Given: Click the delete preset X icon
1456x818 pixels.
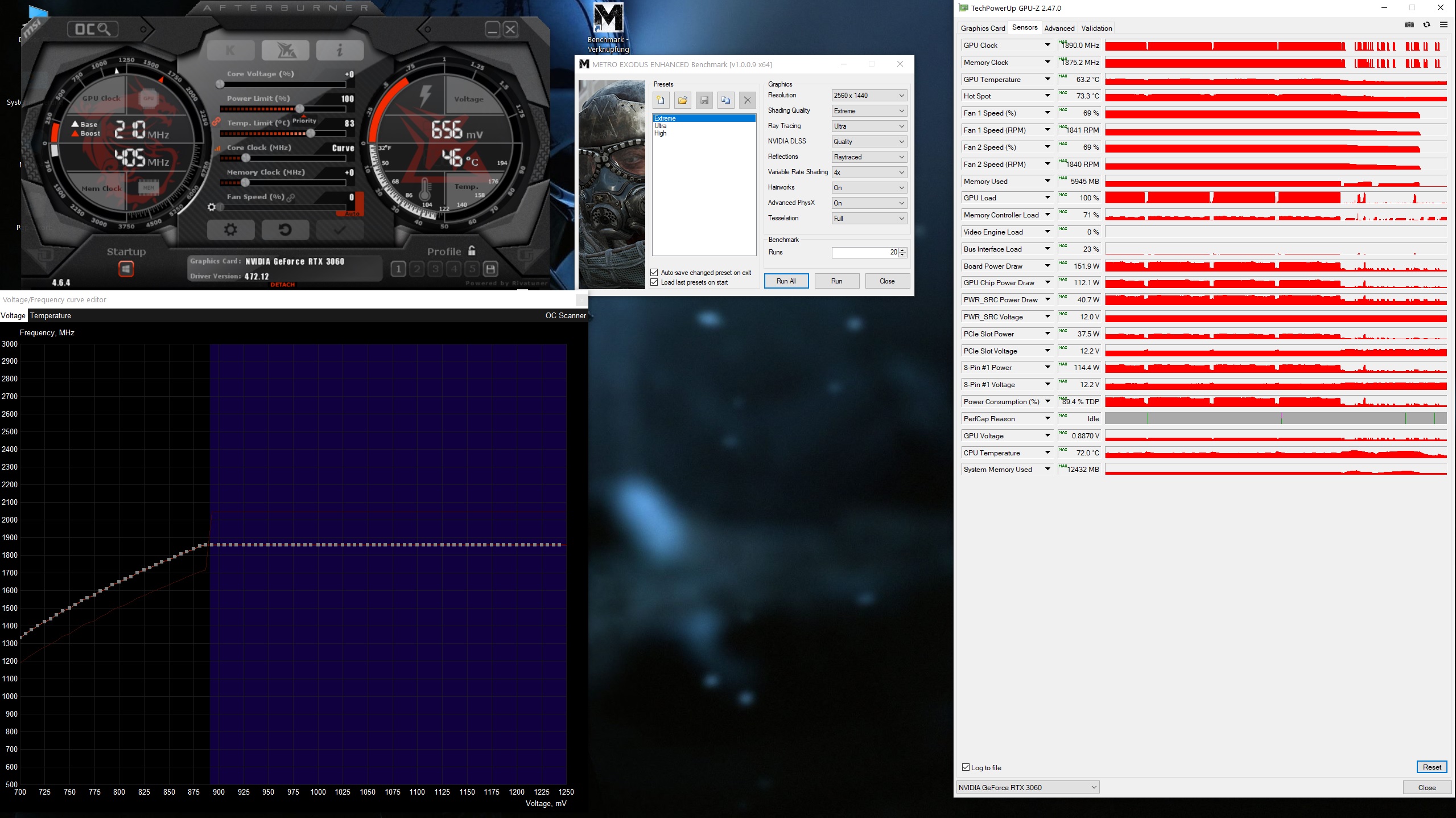Looking at the screenshot, I should coord(747,101).
